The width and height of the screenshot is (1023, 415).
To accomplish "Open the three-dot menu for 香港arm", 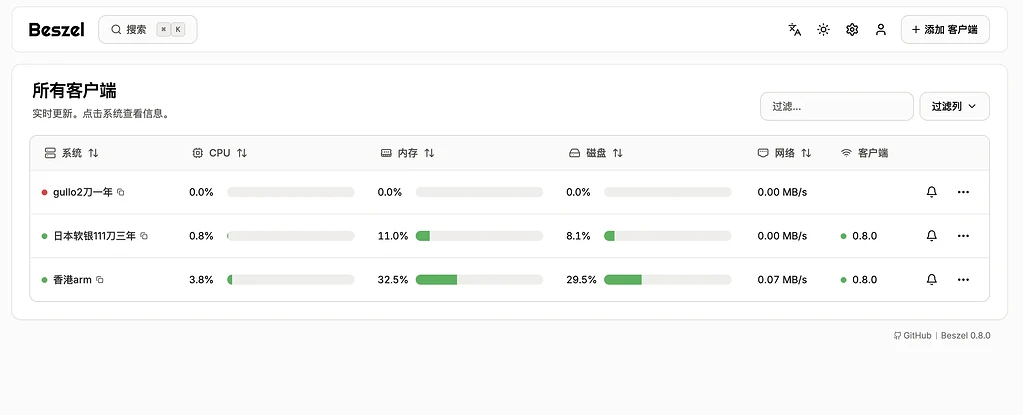I will [x=963, y=280].
